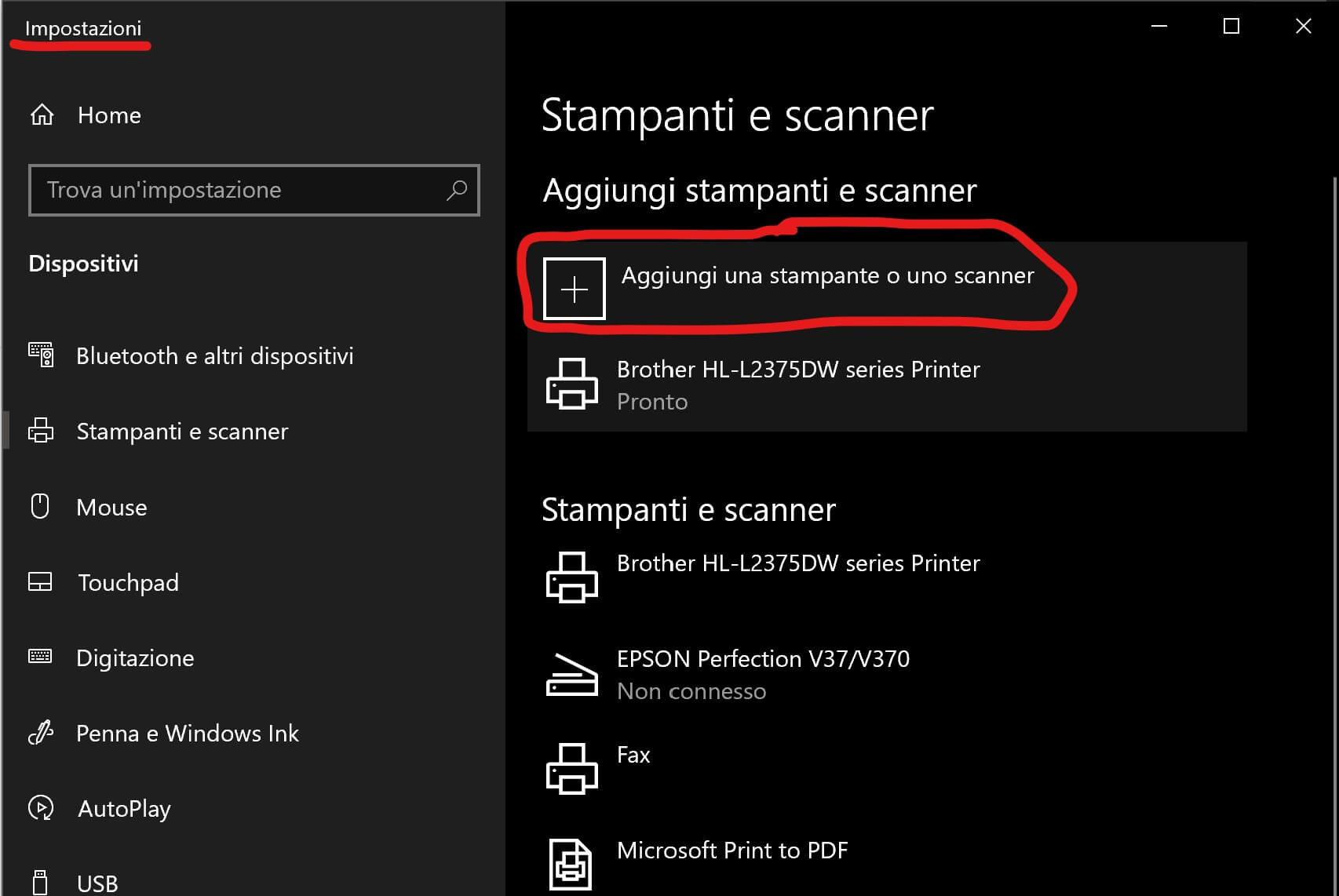Select Aggiungi una stampante o uno scanner
This screenshot has width=1339, height=896.
click(x=827, y=276)
